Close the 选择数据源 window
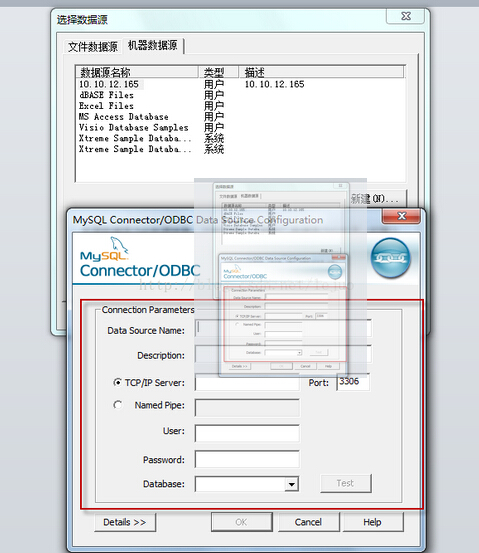The height and width of the screenshot is (553, 479). 406,16
